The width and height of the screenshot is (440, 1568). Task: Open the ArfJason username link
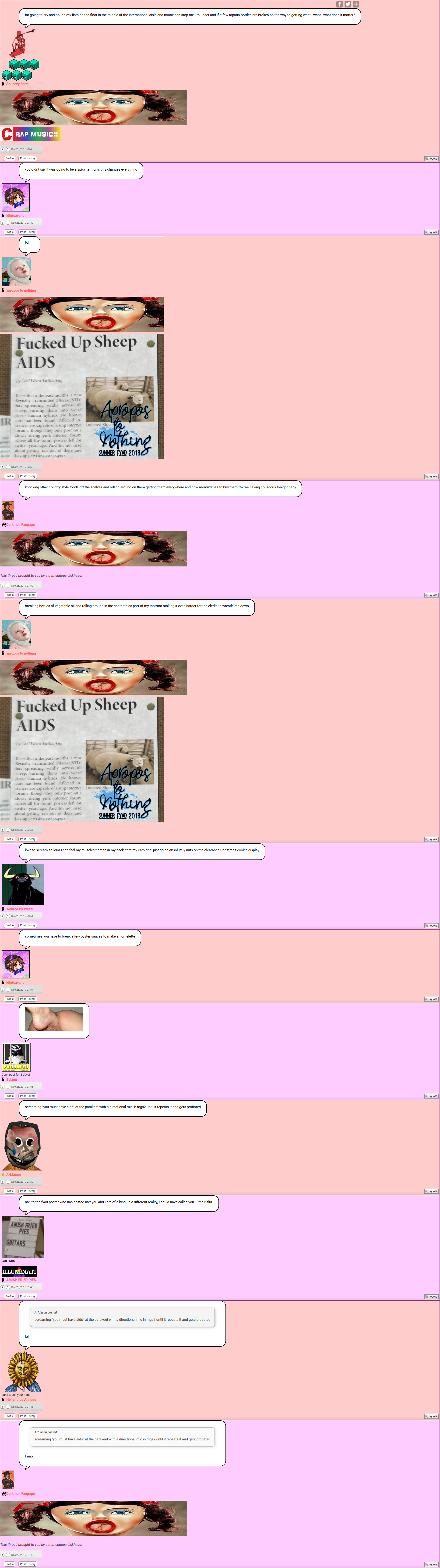(13, 1175)
